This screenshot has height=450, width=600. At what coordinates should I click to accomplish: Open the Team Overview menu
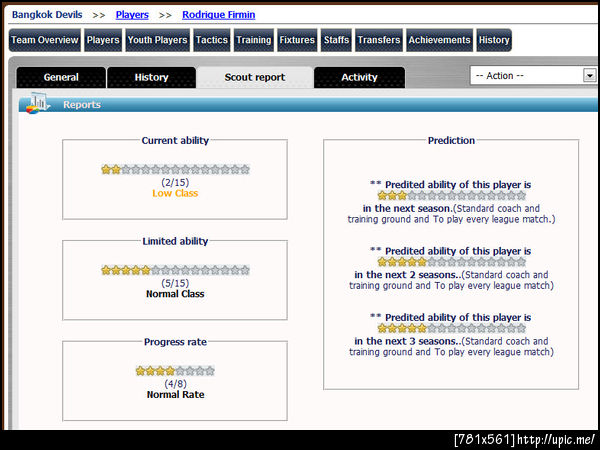(x=45, y=40)
